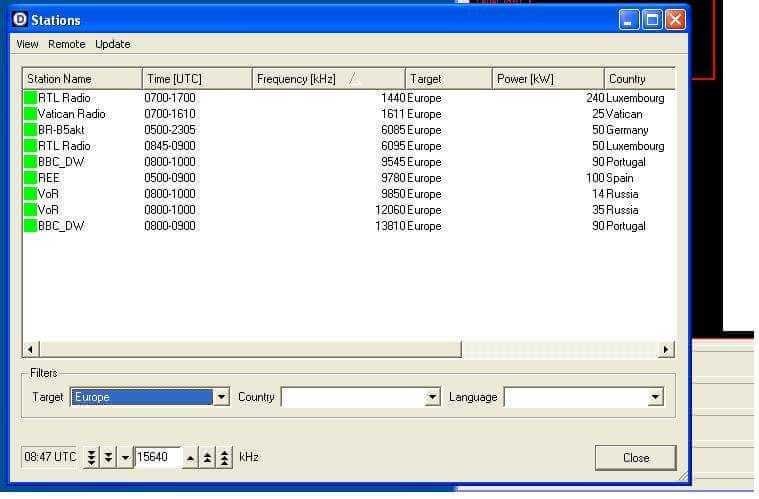Open the Update menu

[x=112, y=44]
